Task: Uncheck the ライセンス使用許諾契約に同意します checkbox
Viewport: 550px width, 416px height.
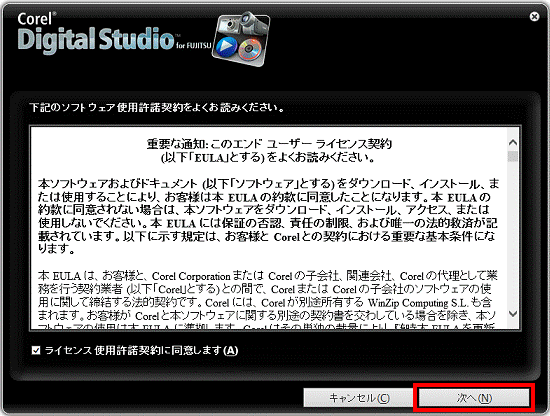Action: point(36,350)
